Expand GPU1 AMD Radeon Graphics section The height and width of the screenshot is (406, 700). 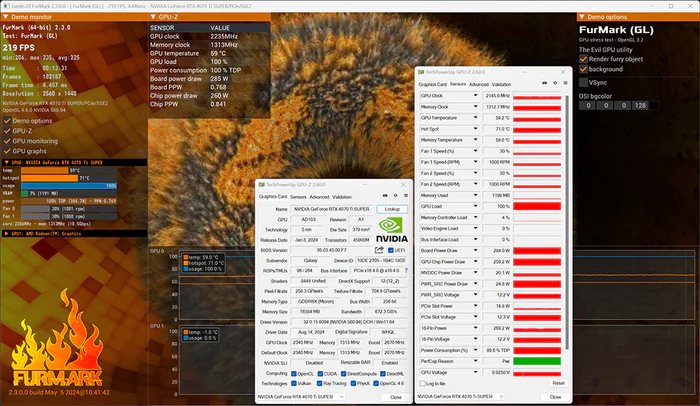6,234
